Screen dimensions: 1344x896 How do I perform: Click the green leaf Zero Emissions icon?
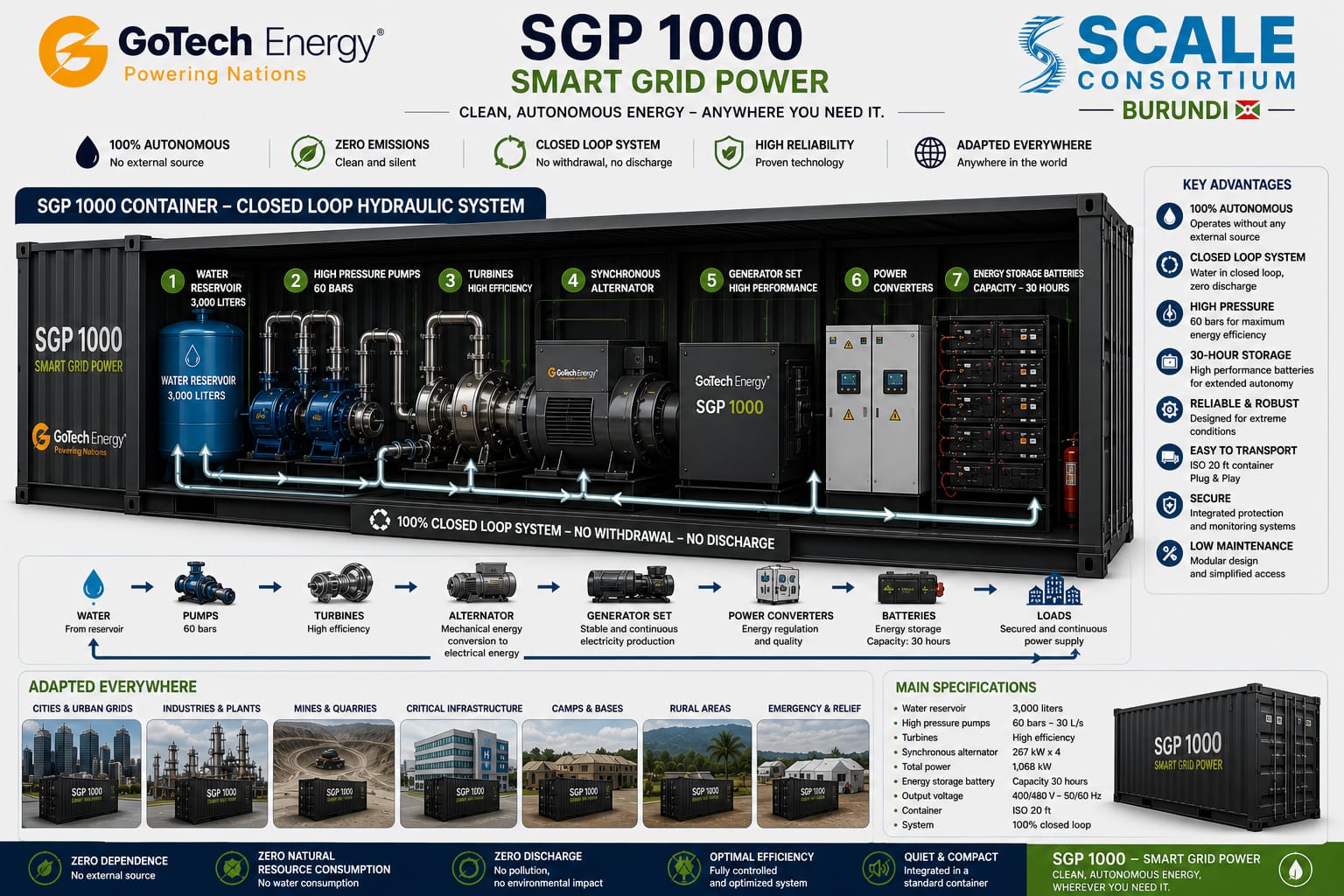pyautogui.click(x=308, y=152)
